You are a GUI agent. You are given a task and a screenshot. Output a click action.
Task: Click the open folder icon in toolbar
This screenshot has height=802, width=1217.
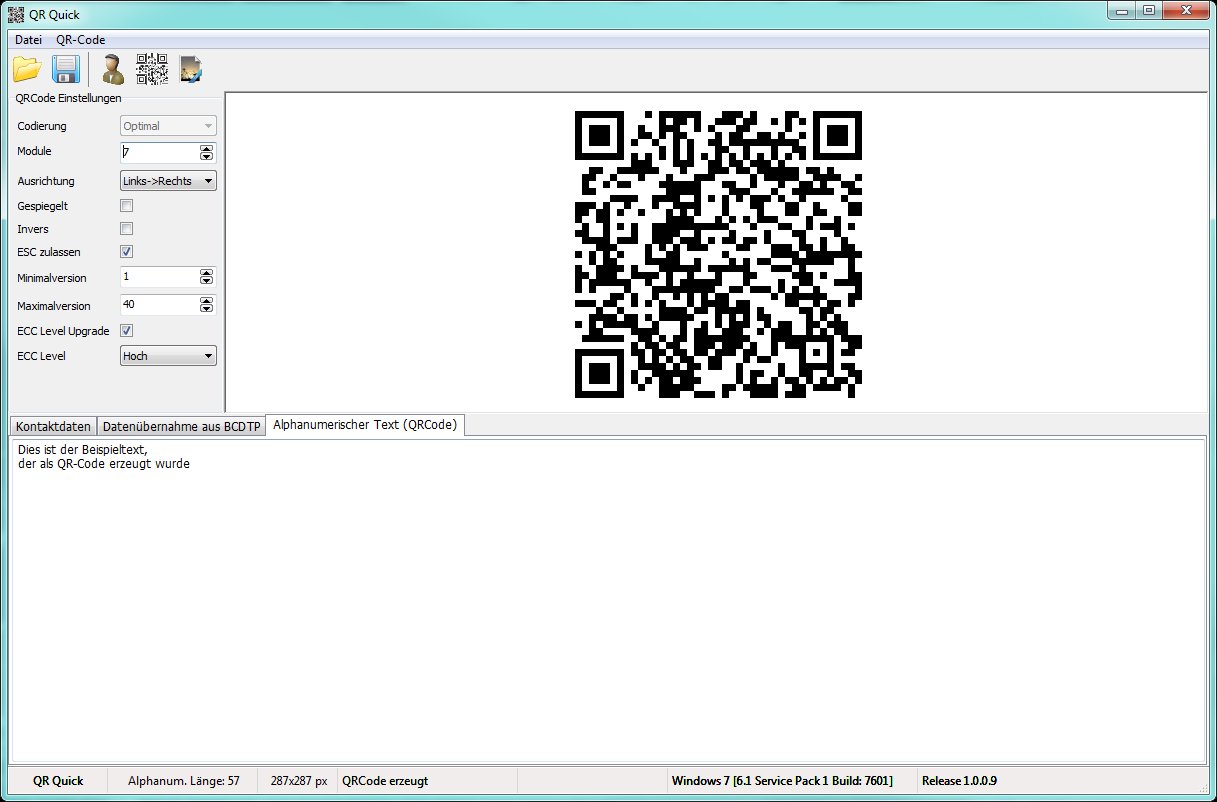coord(27,69)
